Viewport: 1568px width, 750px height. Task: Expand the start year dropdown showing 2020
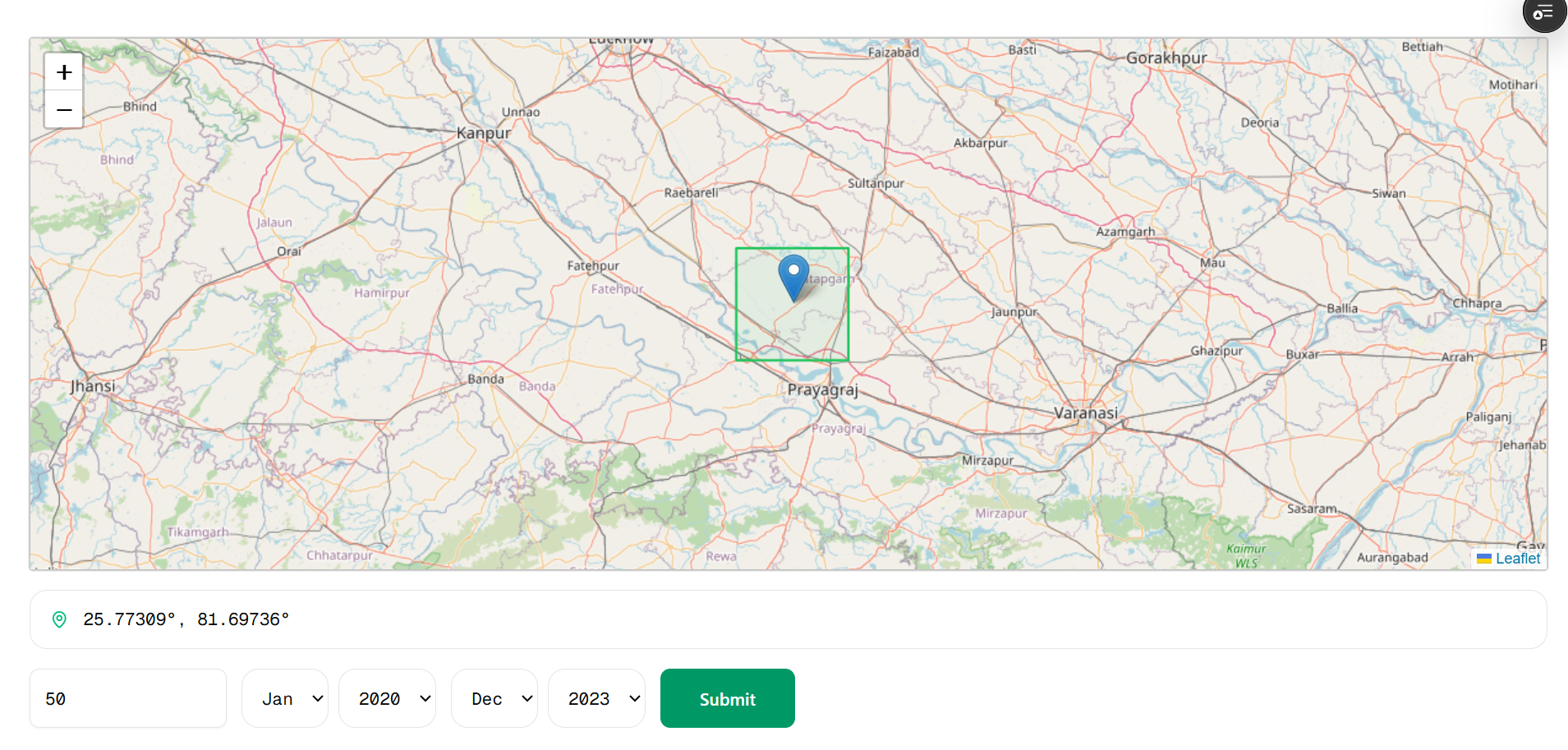(x=387, y=698)
